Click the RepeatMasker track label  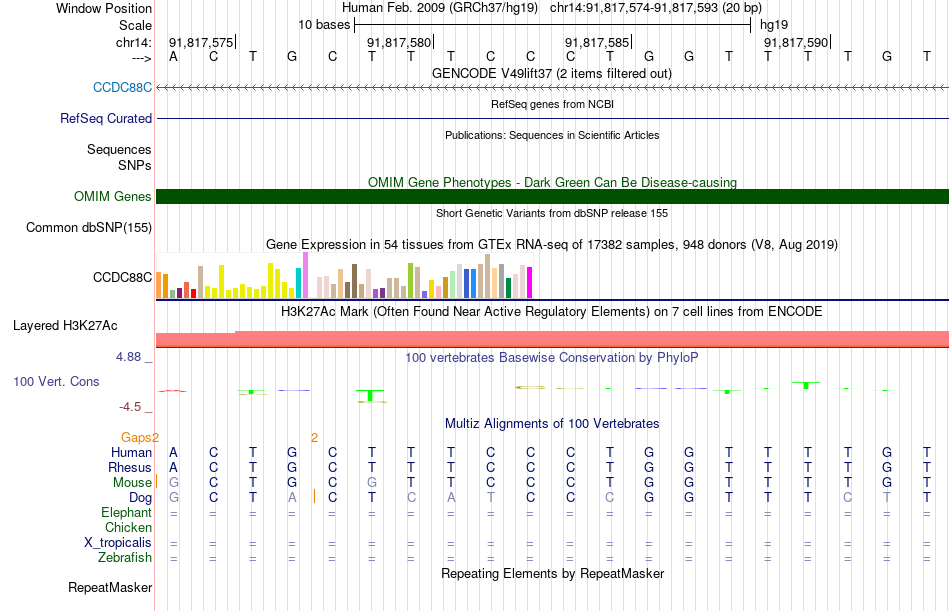(x=110, y=587)
